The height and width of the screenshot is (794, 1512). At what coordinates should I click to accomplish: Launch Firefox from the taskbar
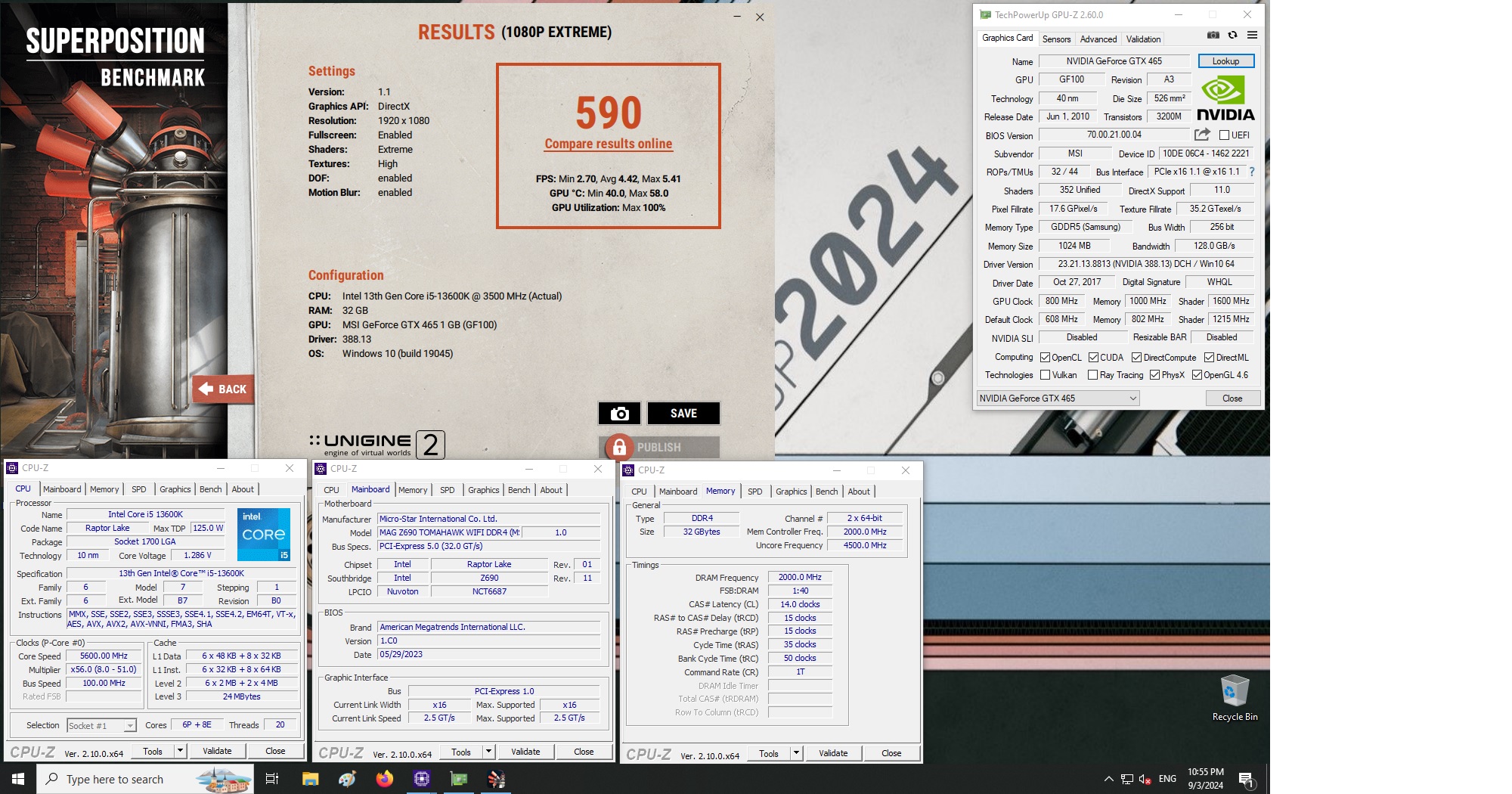tap(384, 779)
